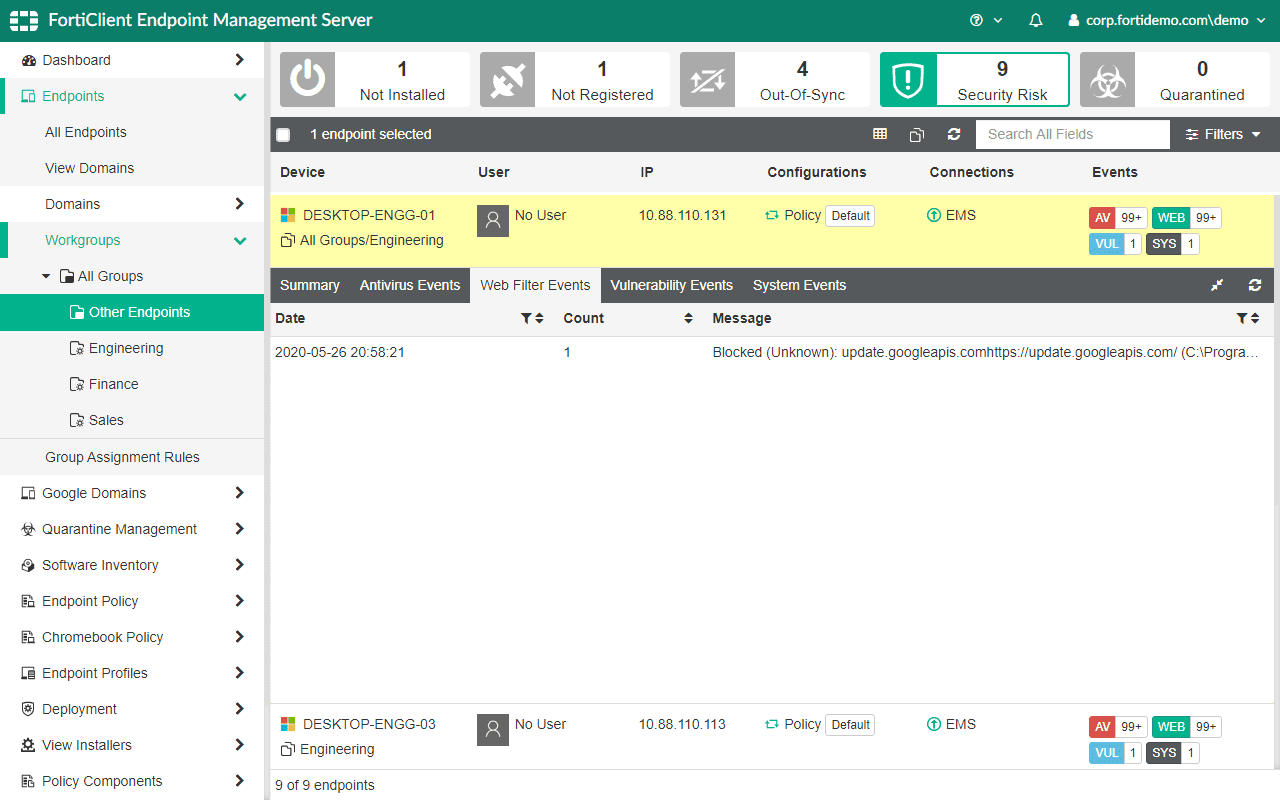Open the Filters dropdown
The width and height of the screenshot is (1280, 800).
(x=1223, y=134)
